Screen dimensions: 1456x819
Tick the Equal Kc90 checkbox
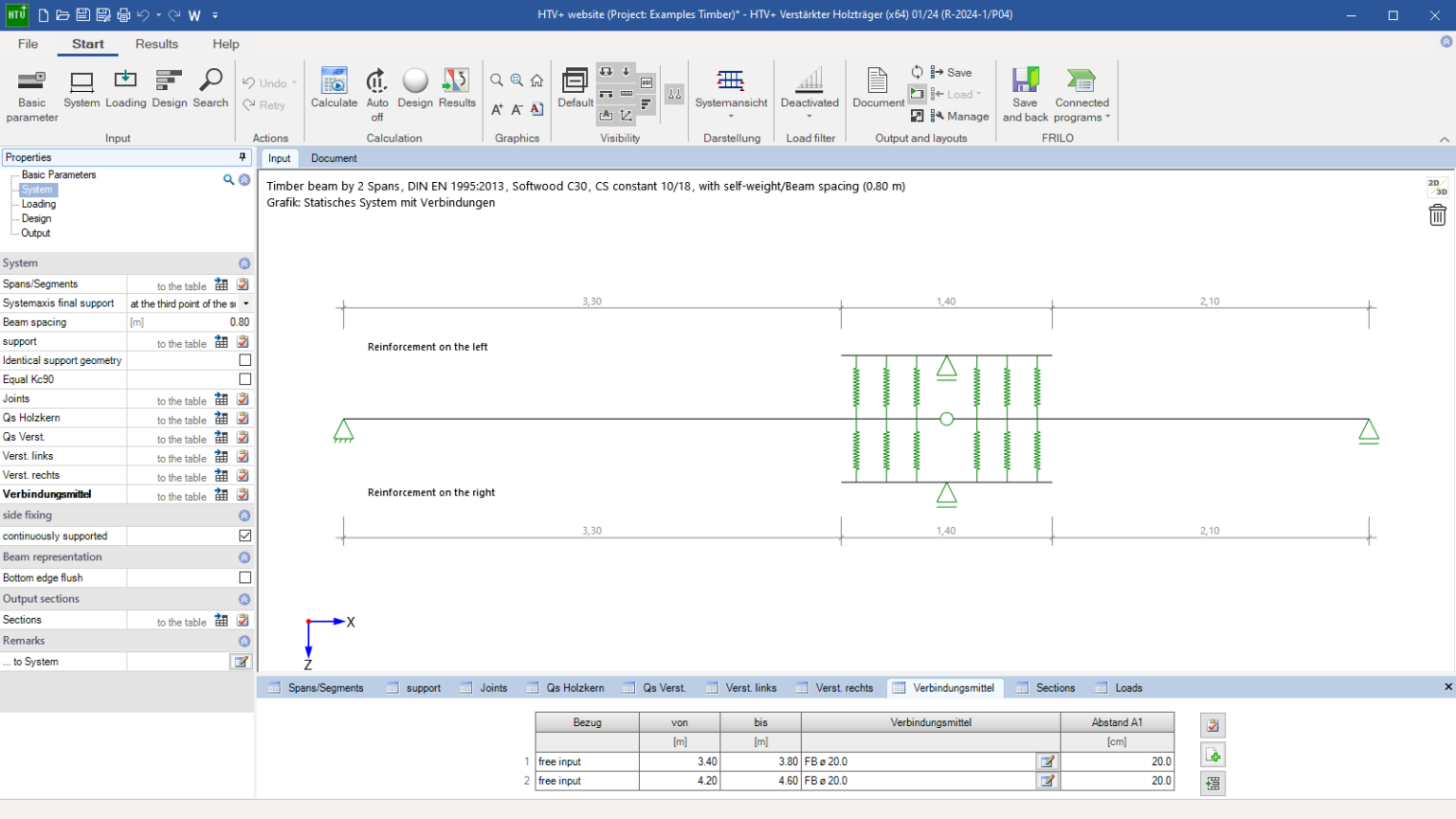(246, 379)
